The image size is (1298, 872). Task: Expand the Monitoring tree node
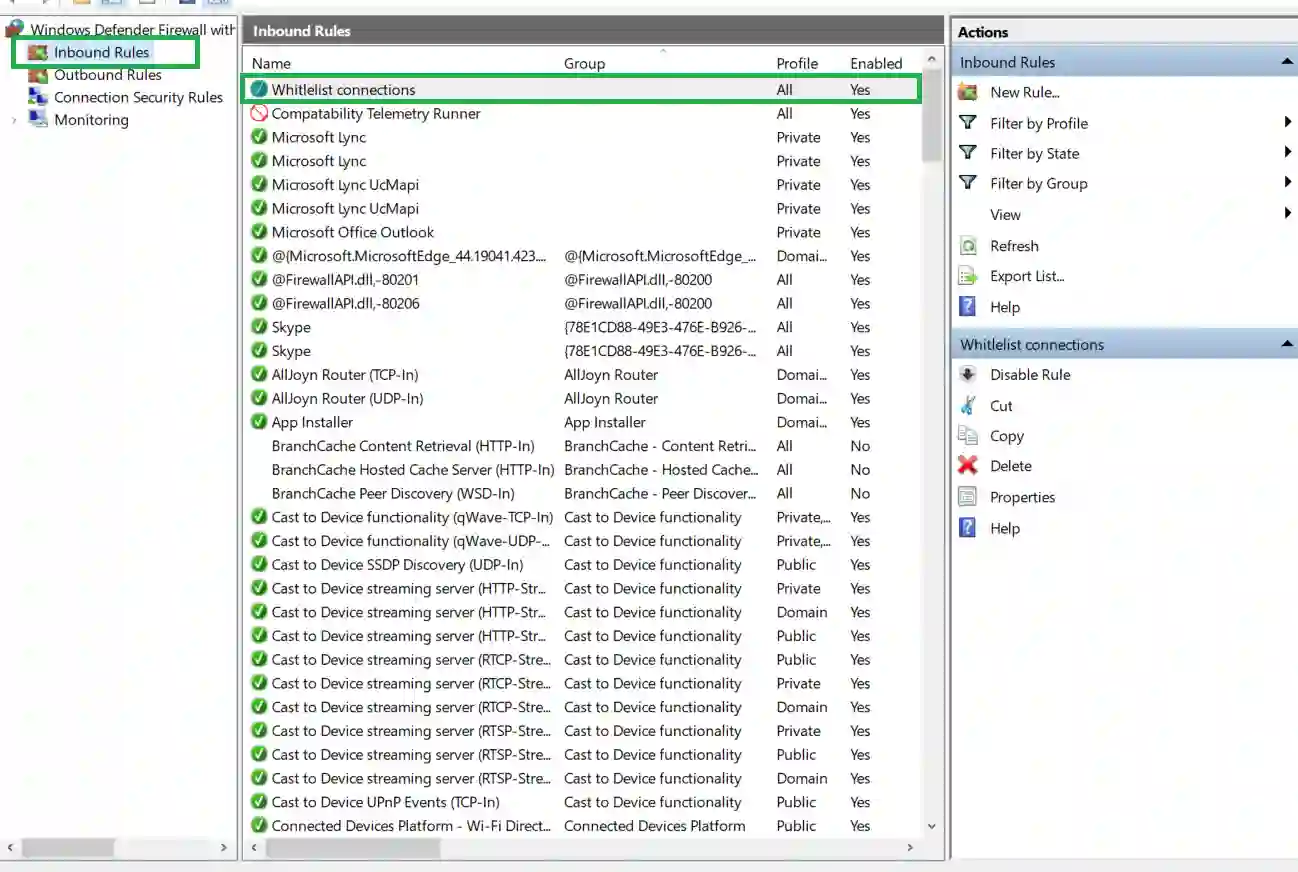tap(14, 120)
